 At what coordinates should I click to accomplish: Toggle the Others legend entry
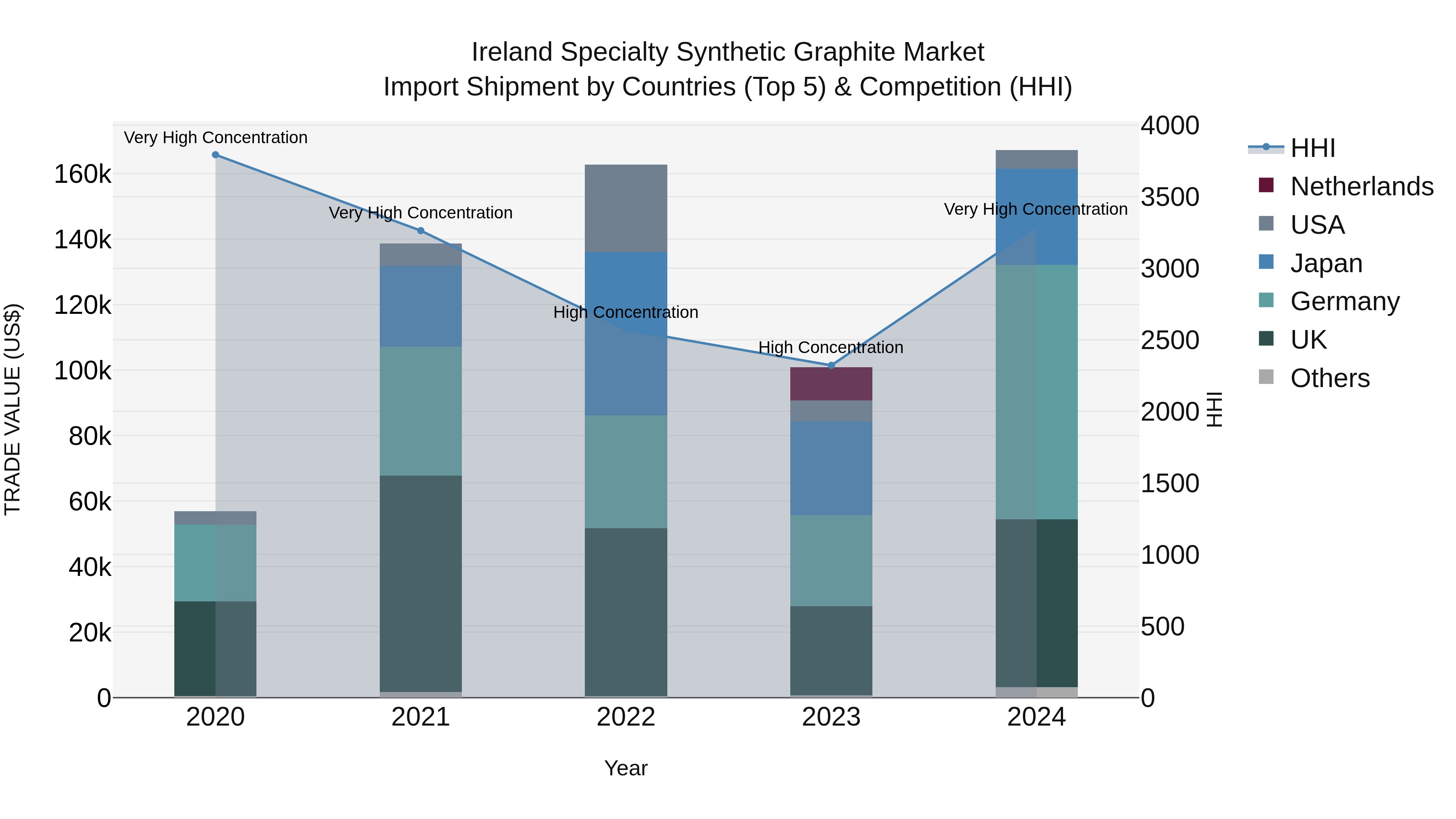1314,378
